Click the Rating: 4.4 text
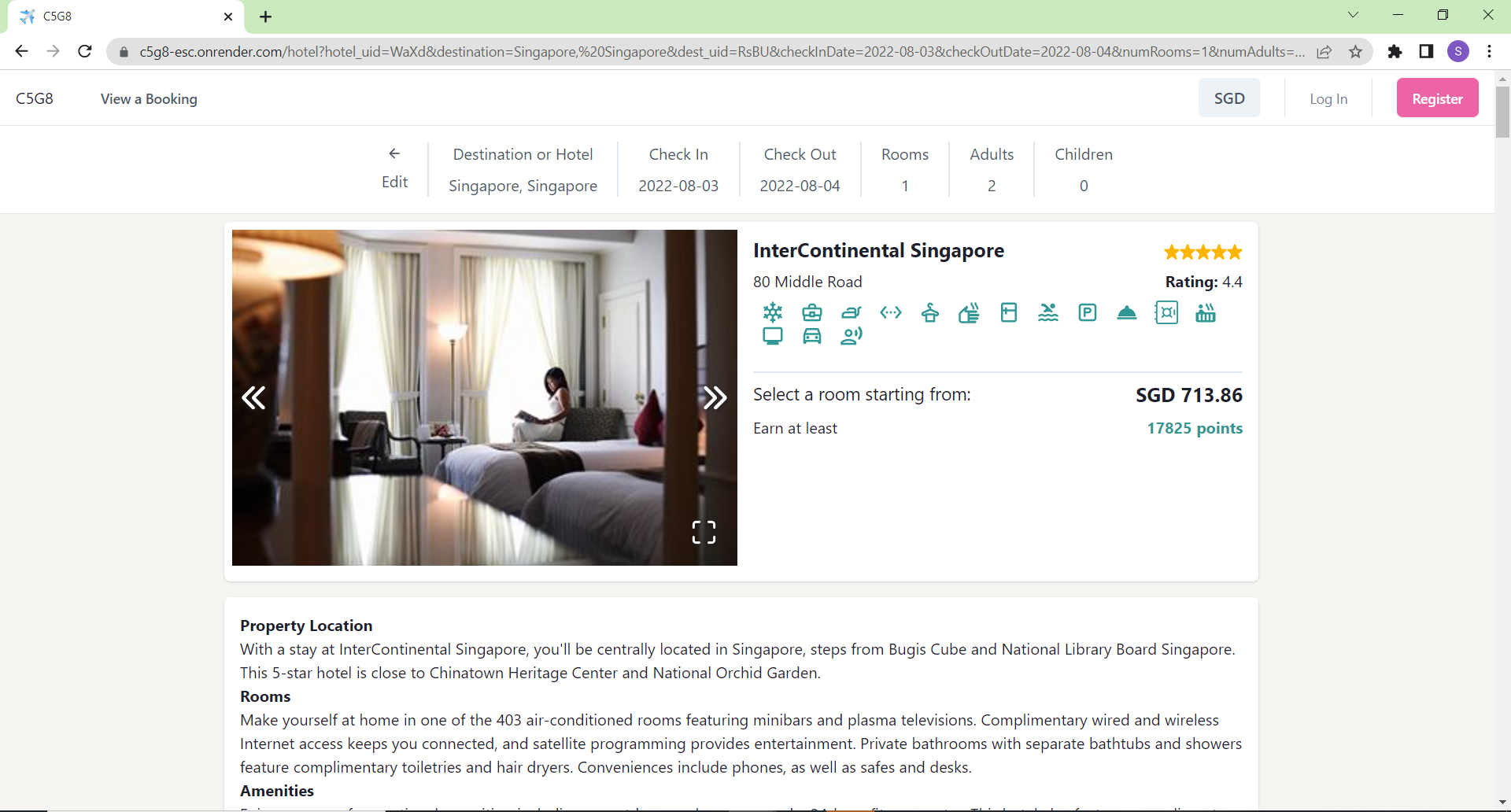 [x=1203, y=282]
